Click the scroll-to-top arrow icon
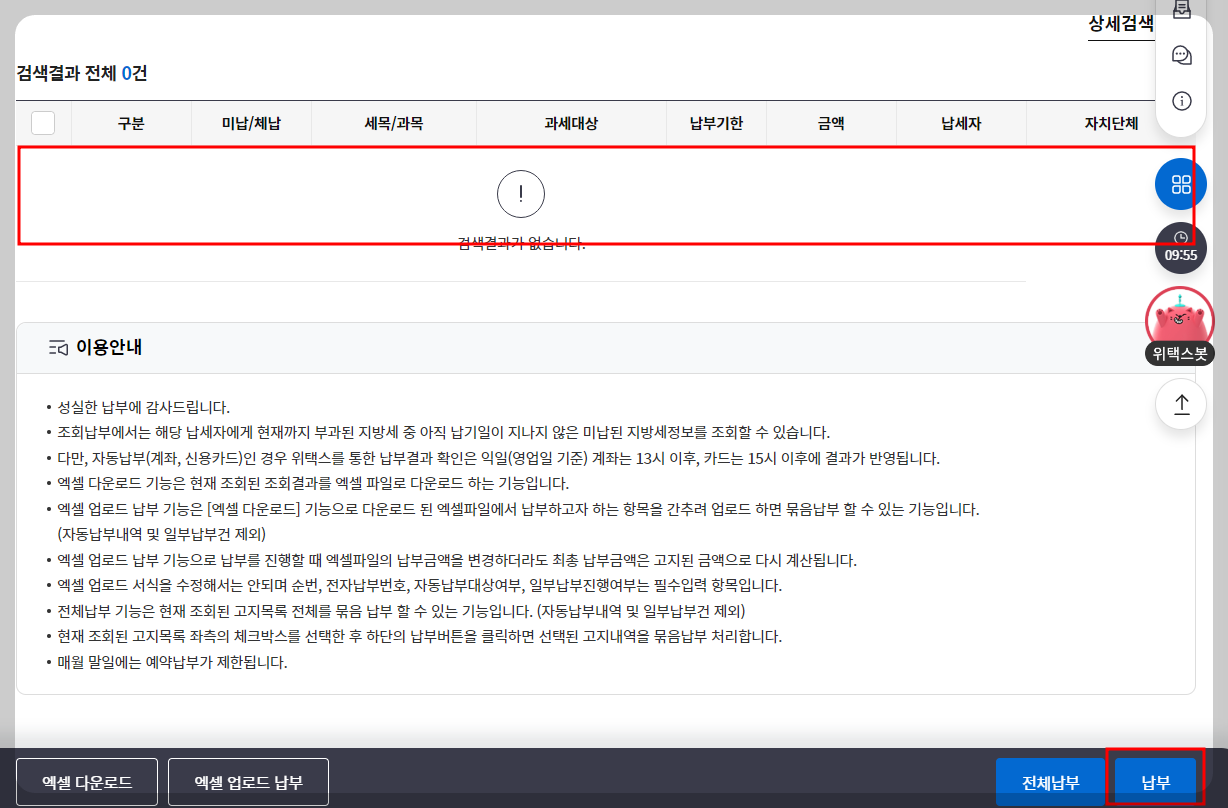Image resolution: width=1228 pixels, height=808 pixels. click(x=1181, y=403)
